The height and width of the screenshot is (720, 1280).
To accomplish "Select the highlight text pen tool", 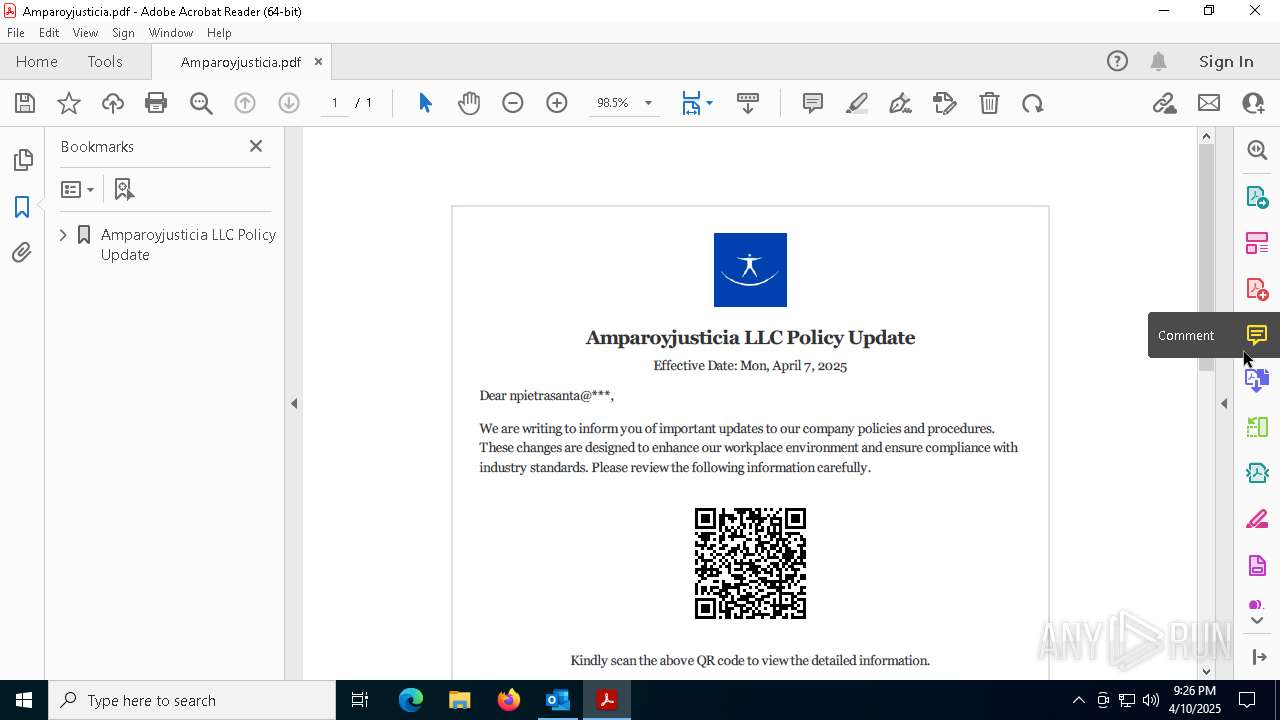I will (x=857, y=103).
